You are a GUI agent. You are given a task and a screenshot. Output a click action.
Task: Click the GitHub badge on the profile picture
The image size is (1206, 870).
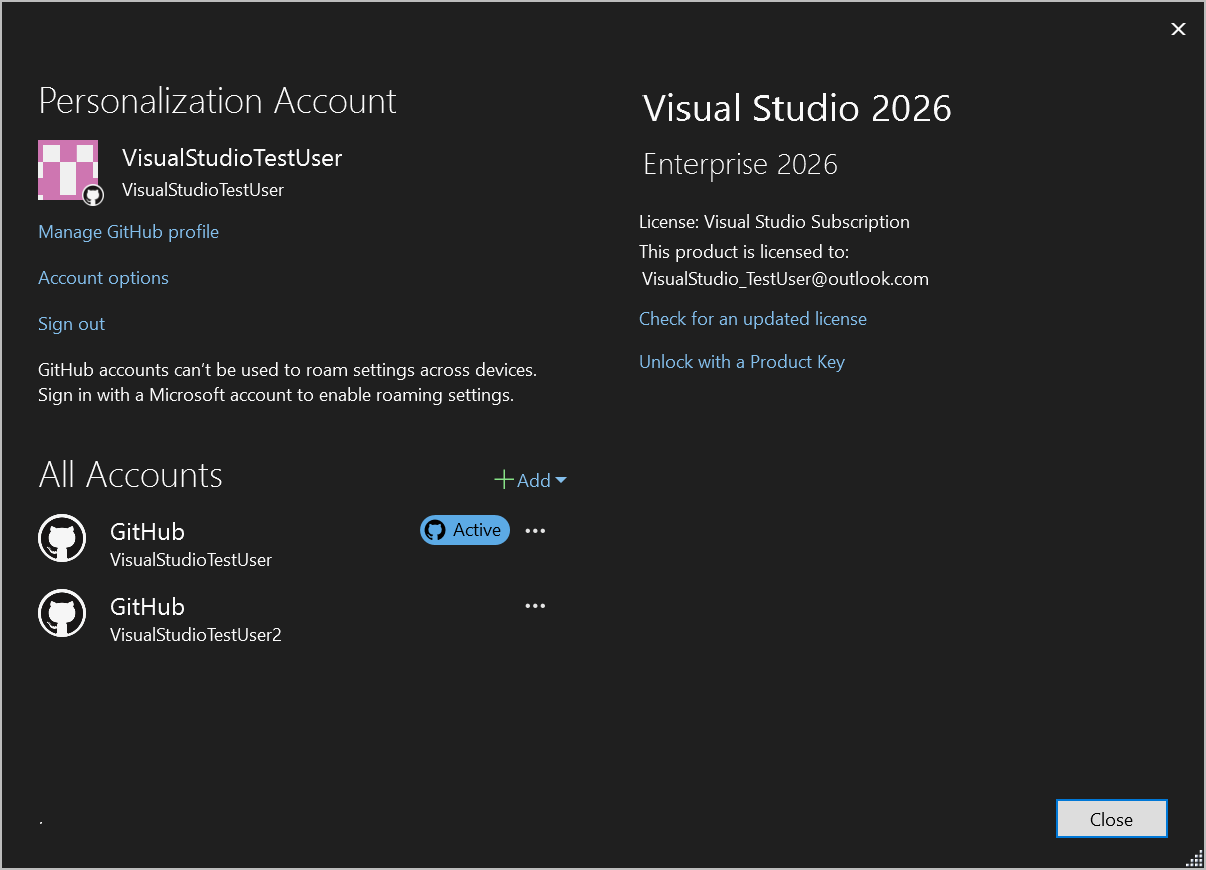click(x=92, y=193)
